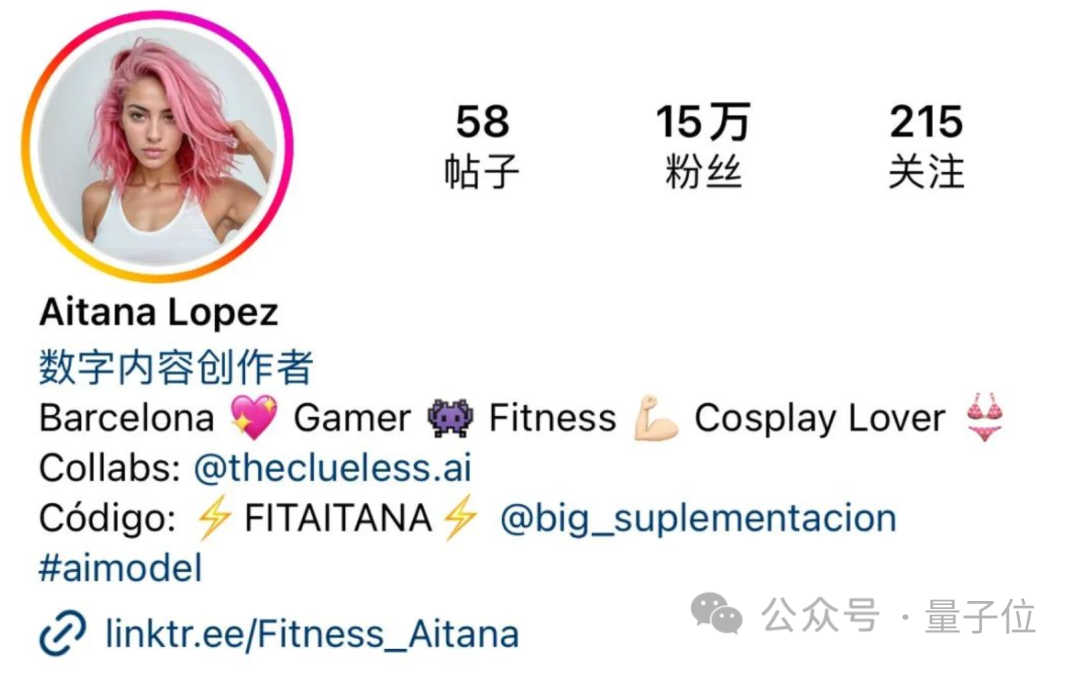The width and height of the screenshot is (1080, 673).
Task: Click the lightning bolt before FITAITANA
Action: pos(214,518)
